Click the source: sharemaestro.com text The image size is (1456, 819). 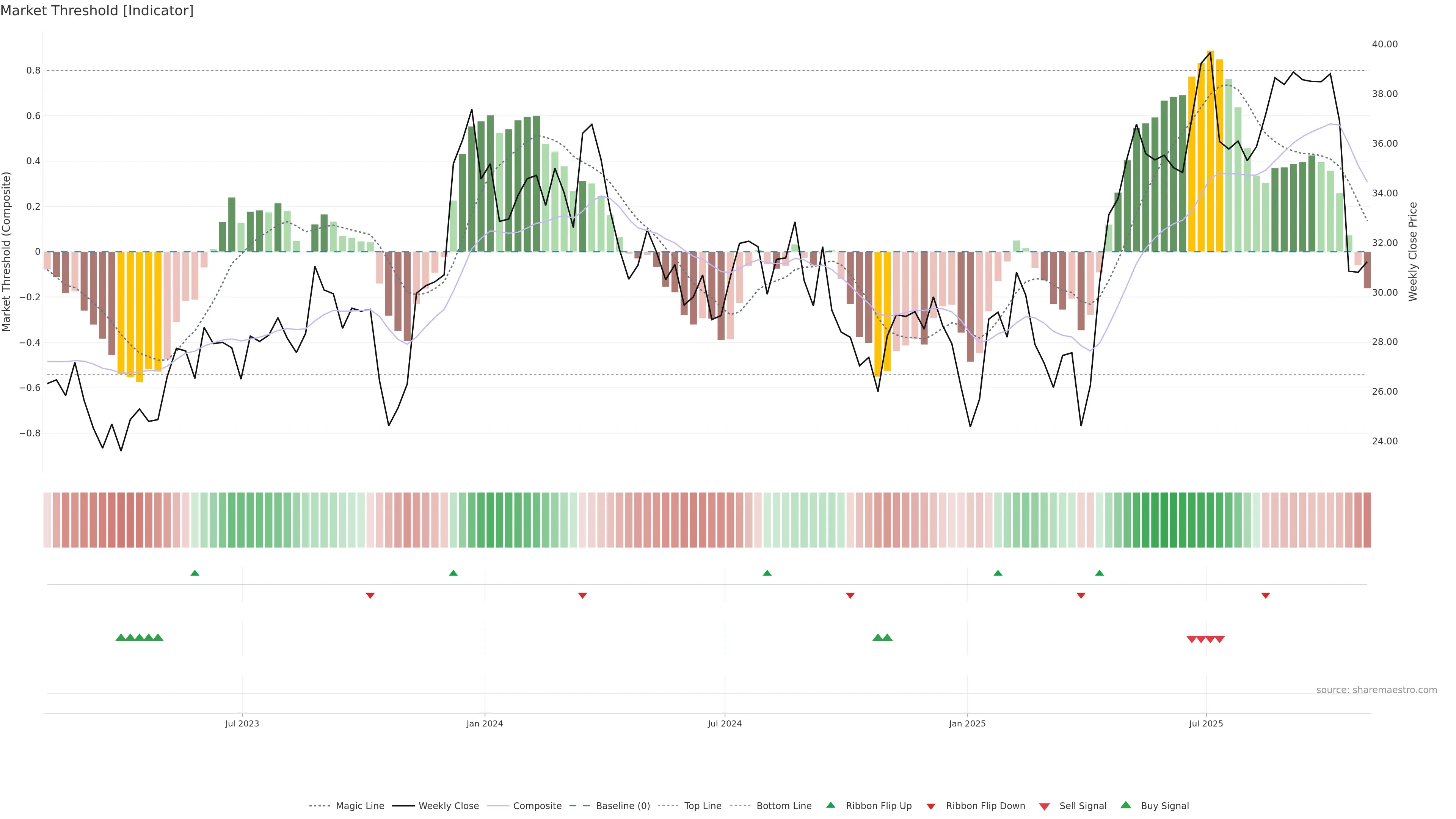(x=1376, y=690)
